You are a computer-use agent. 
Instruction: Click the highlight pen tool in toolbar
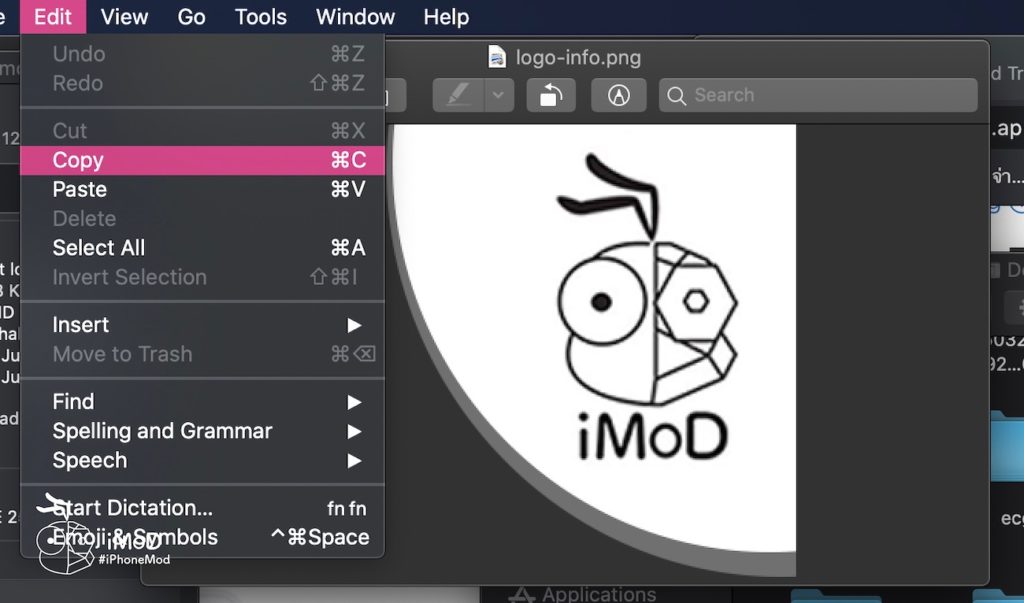[x=458, y=95]
